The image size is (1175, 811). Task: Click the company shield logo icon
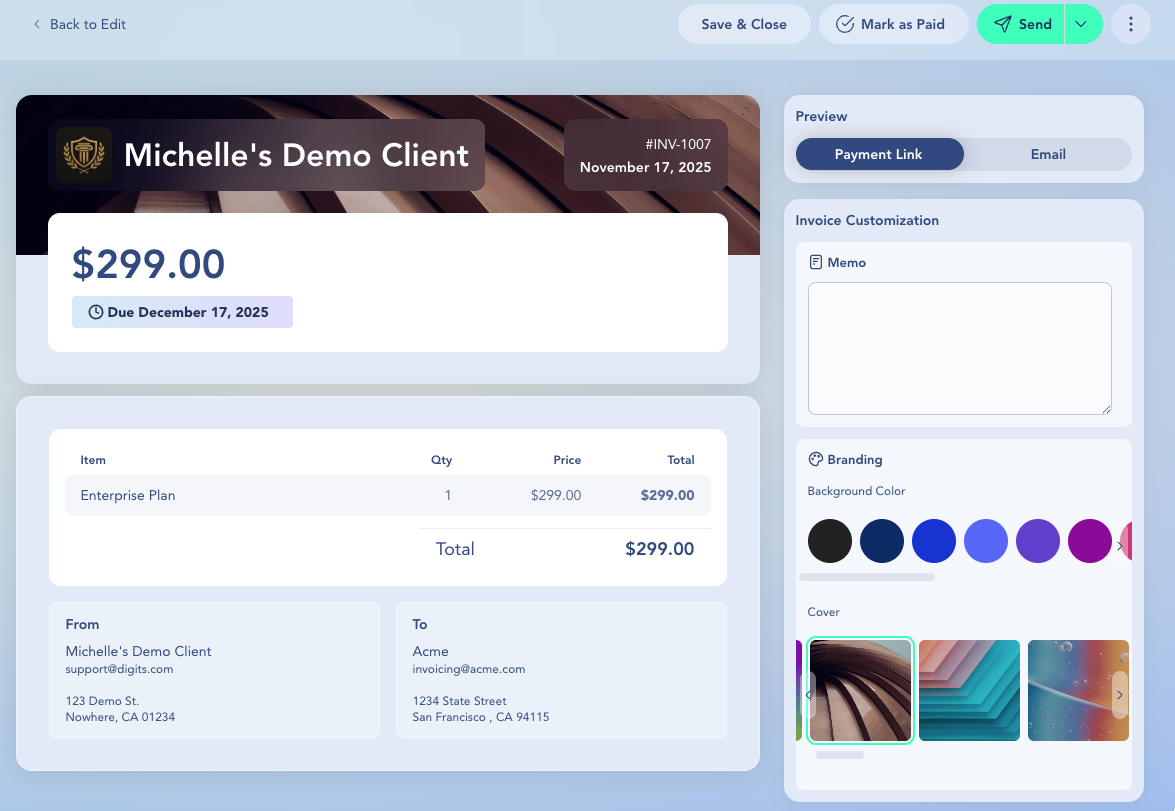84,155
